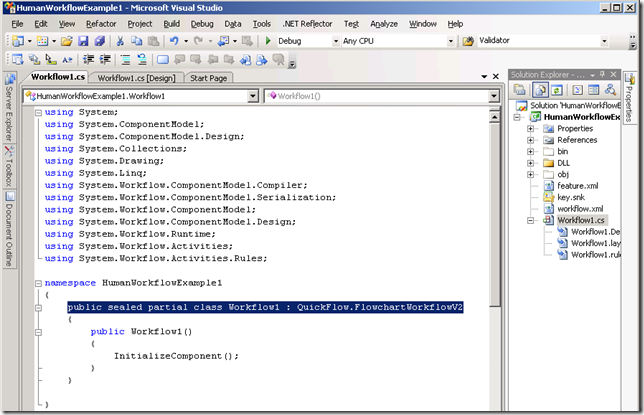Open the HumanWorkflowExample1.Workflow1 types dropdown
Image resolution: width=644 pixels, height=415 pixels.
coord(253,96)
